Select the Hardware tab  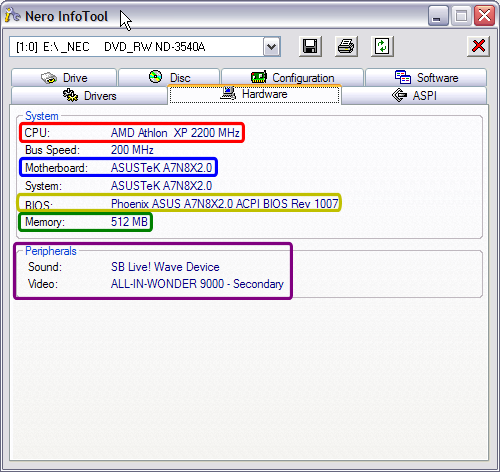coord(255,94)
